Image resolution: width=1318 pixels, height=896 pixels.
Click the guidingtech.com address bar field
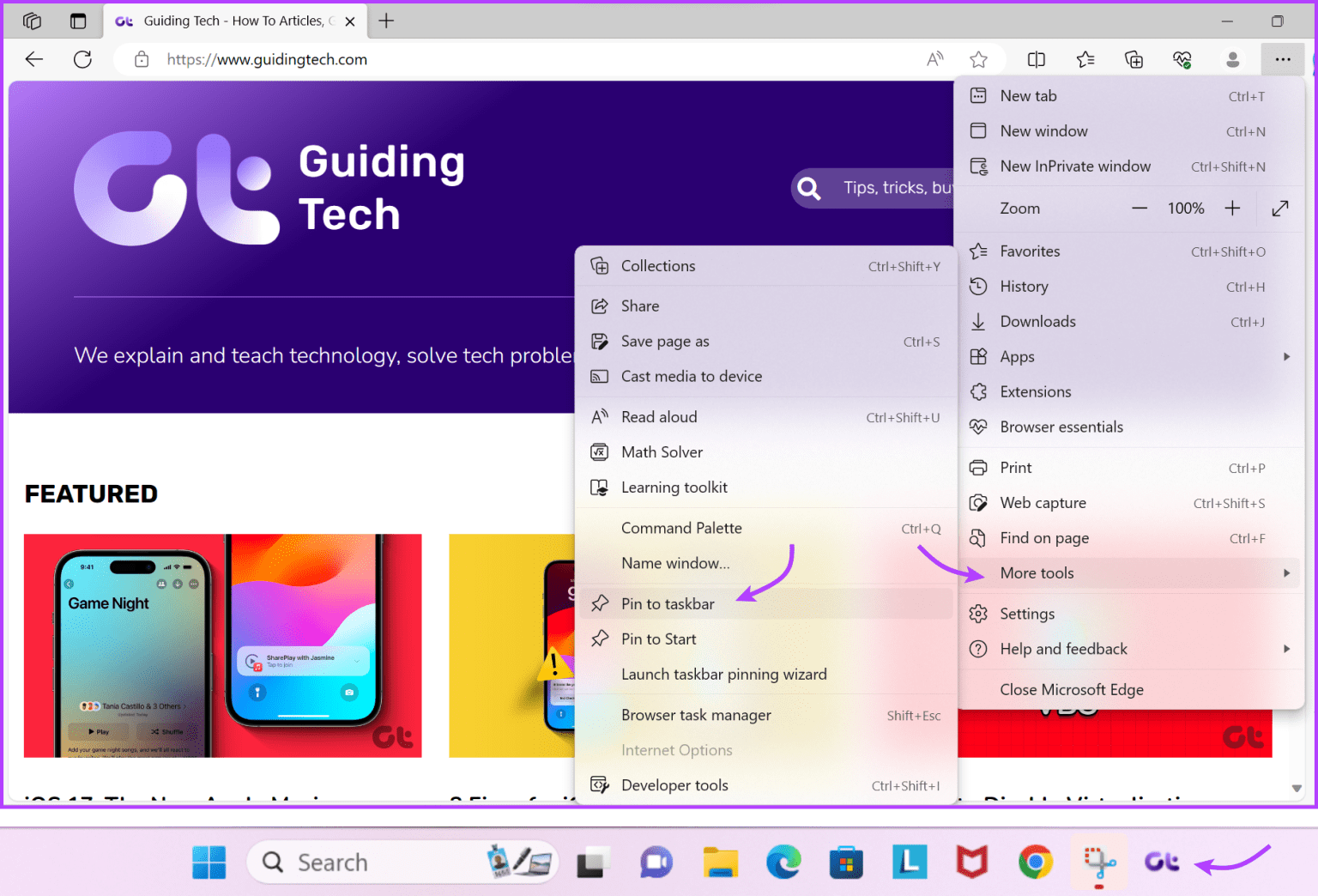[267, 59]
